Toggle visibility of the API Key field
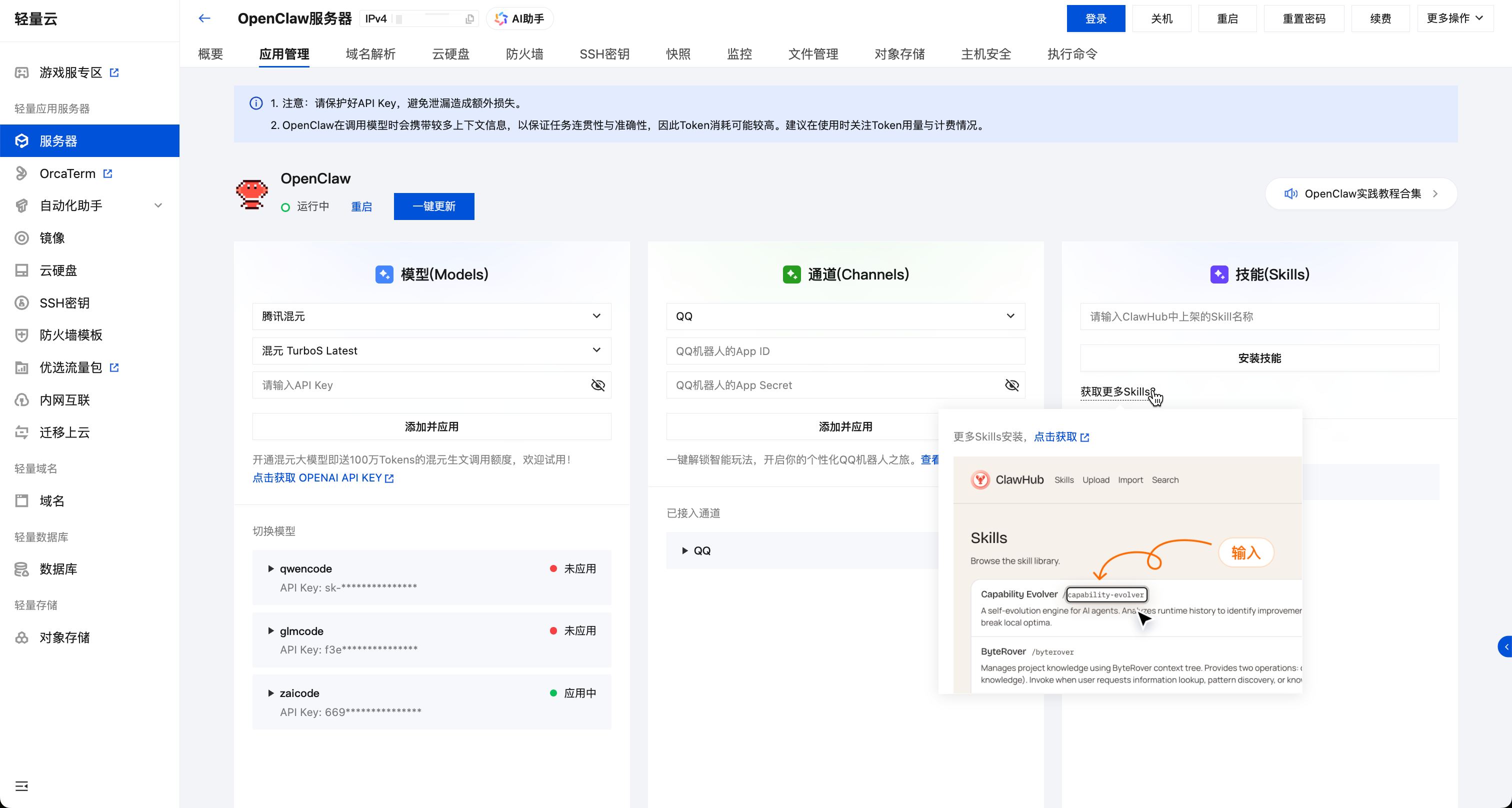Screen dimensions: 1512x808 [x=598, y=385]
